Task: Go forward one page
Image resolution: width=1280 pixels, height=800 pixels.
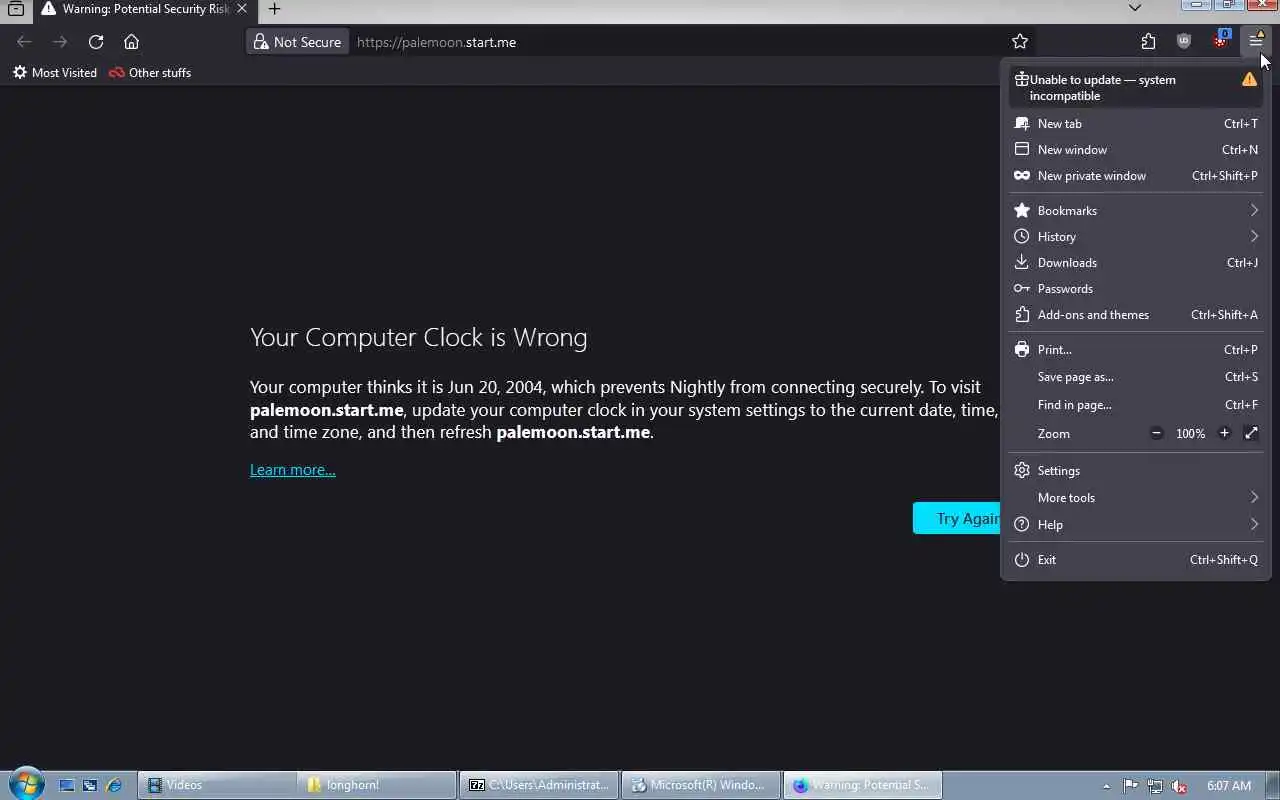Action: pyautogui.click(x=60, y=42)
